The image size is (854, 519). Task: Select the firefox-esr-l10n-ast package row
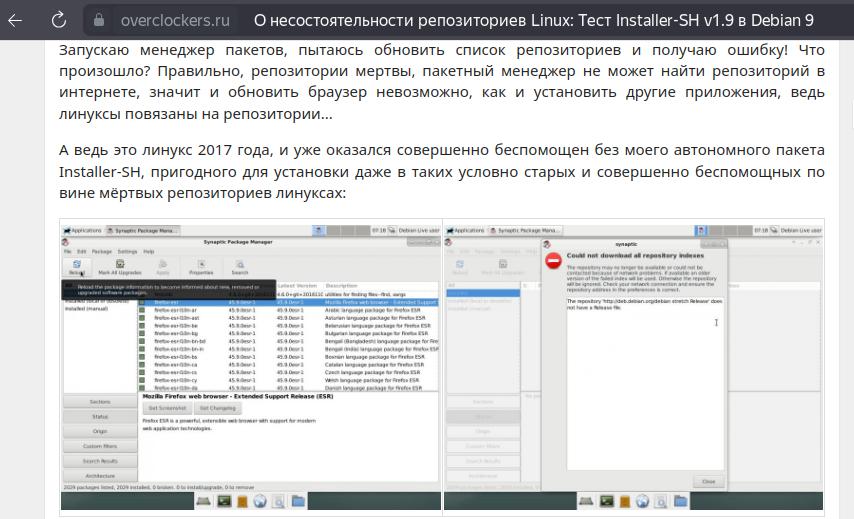288,317
